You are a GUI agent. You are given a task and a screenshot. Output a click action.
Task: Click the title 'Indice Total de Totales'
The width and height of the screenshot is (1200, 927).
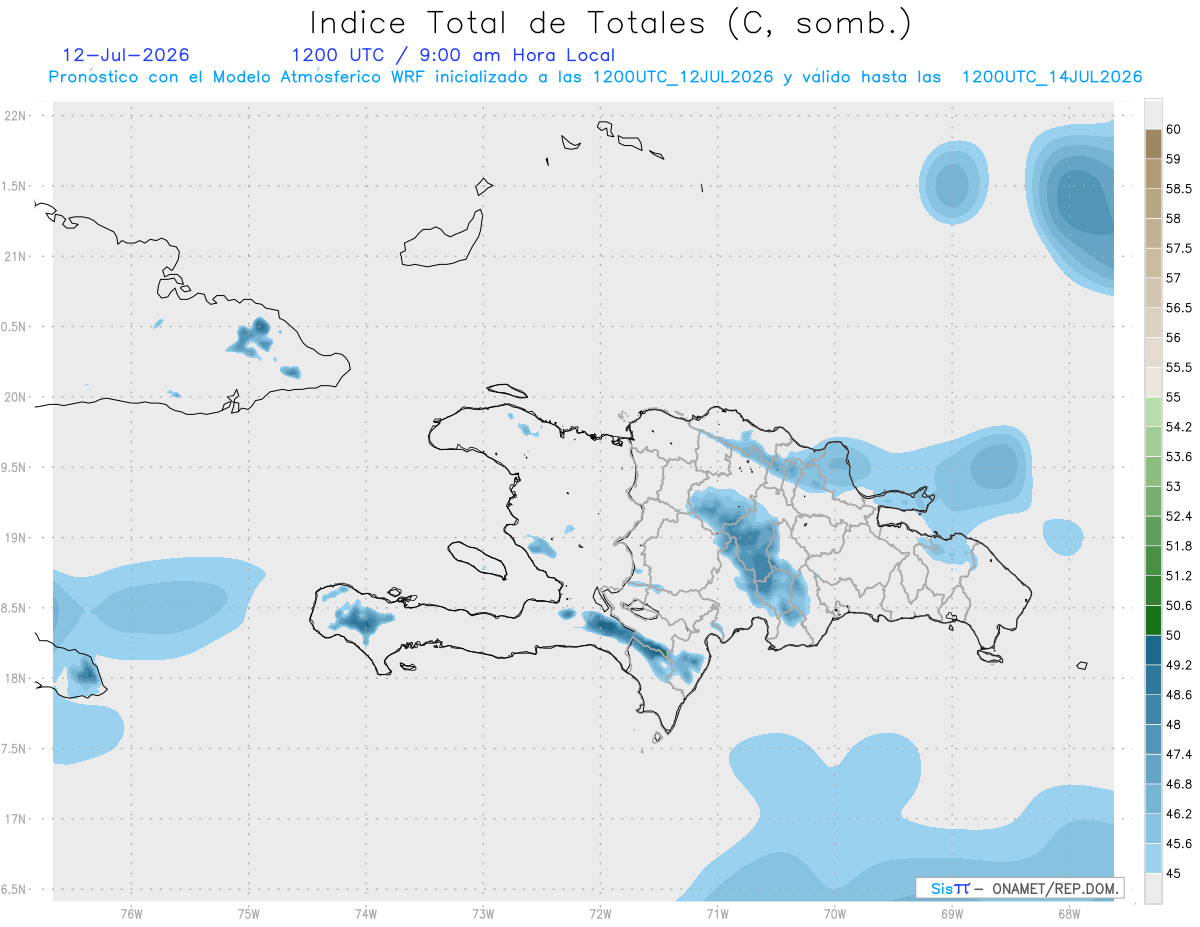506,22
